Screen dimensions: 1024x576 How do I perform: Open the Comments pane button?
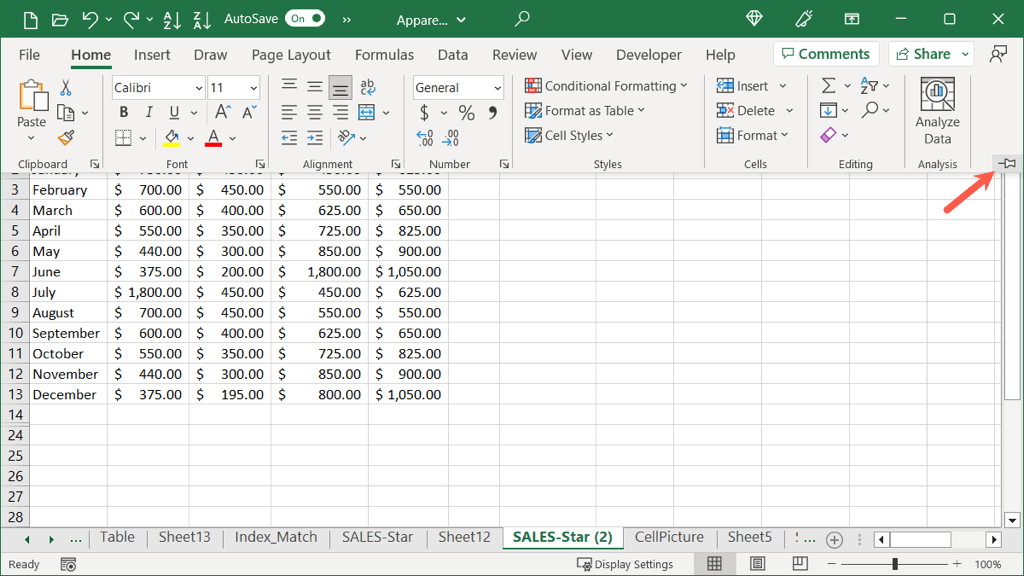coord(825,54)
